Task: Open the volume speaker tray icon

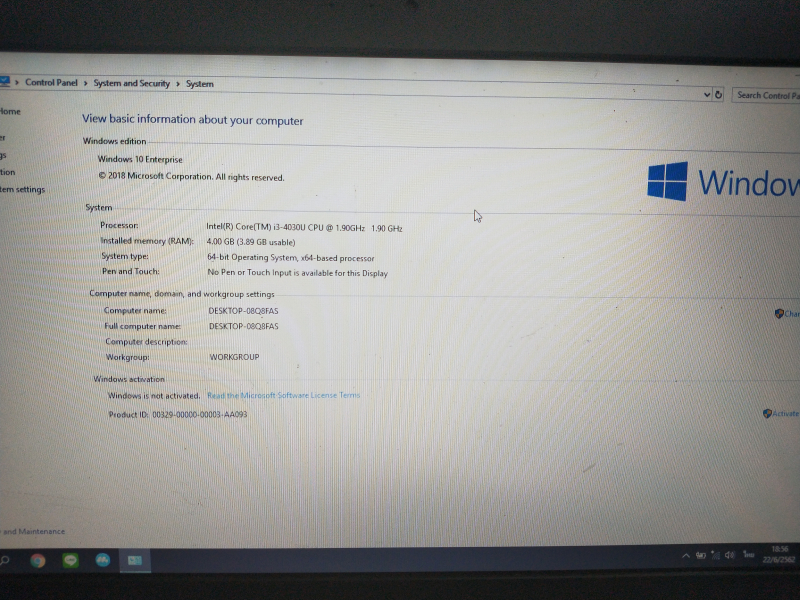Action: pos(730,555)
